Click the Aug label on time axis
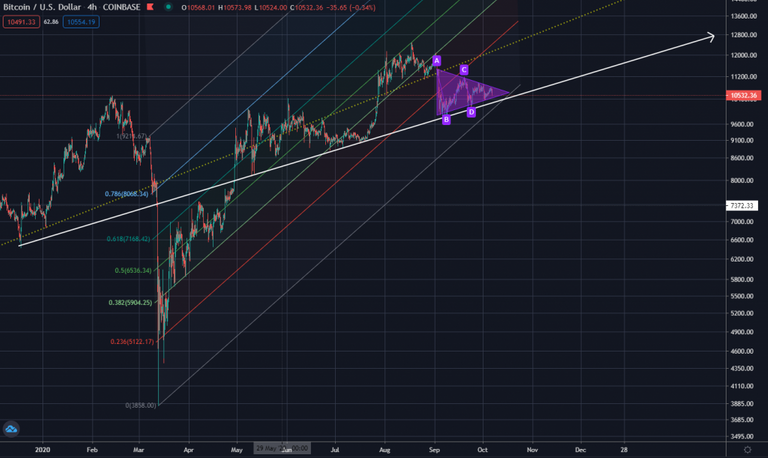 coord(385,450)
